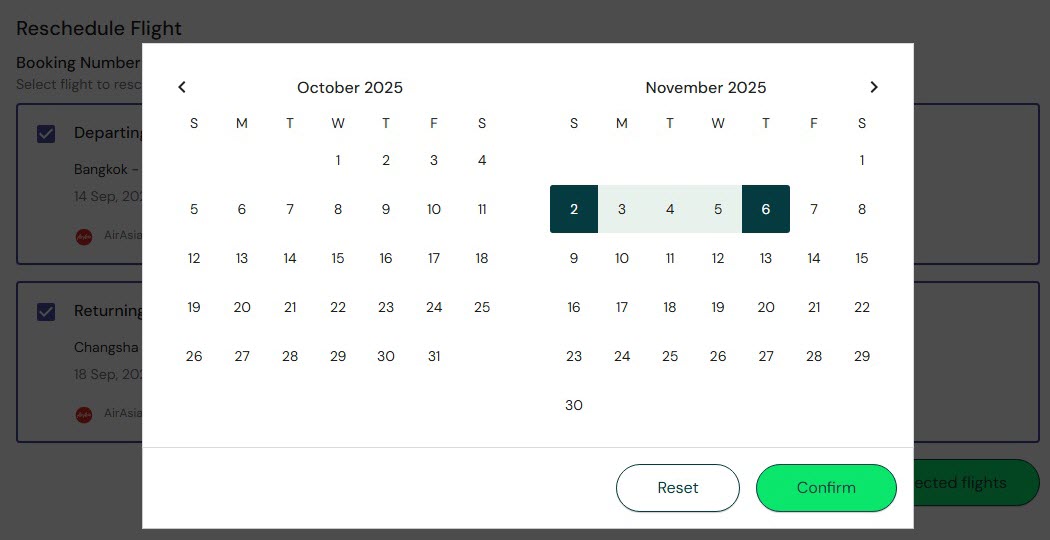Select November 2 start date
Screen dimensions: 1050x540
574,209
